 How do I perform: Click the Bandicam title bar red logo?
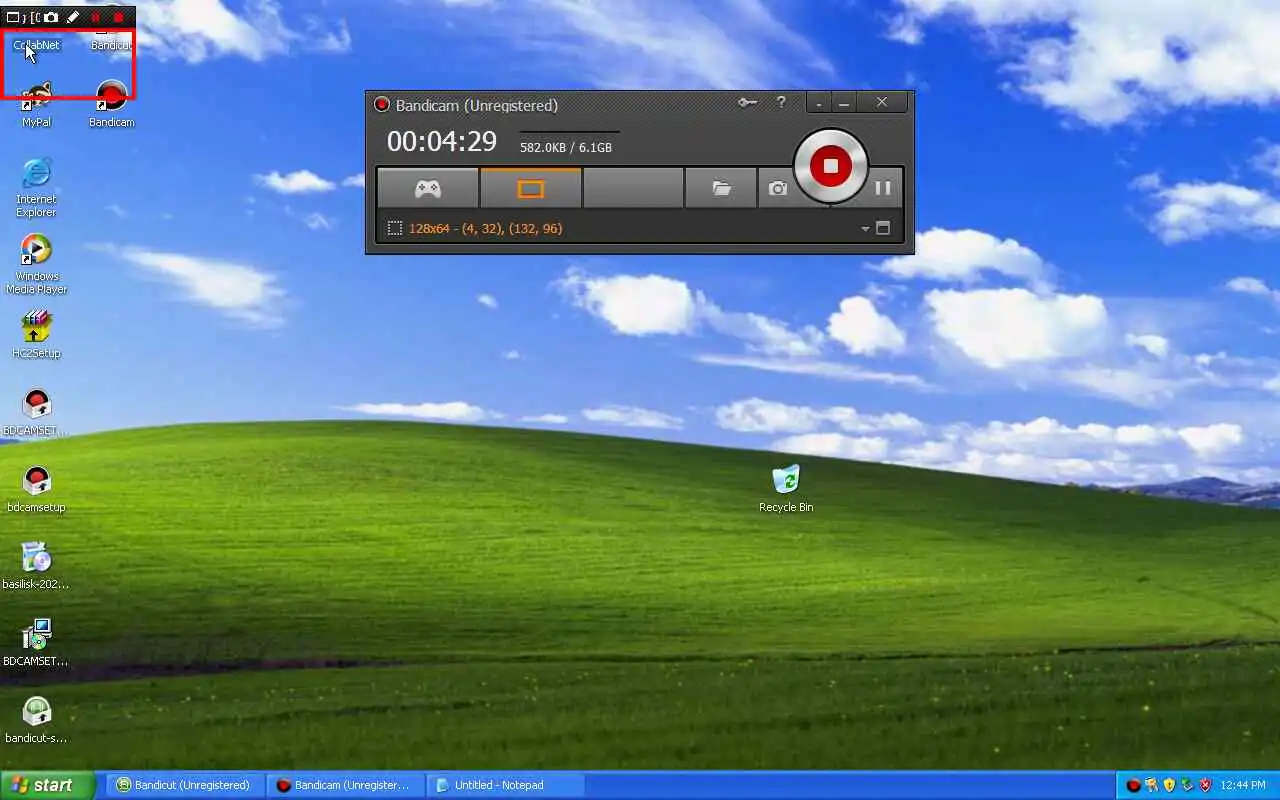(381, 105)
